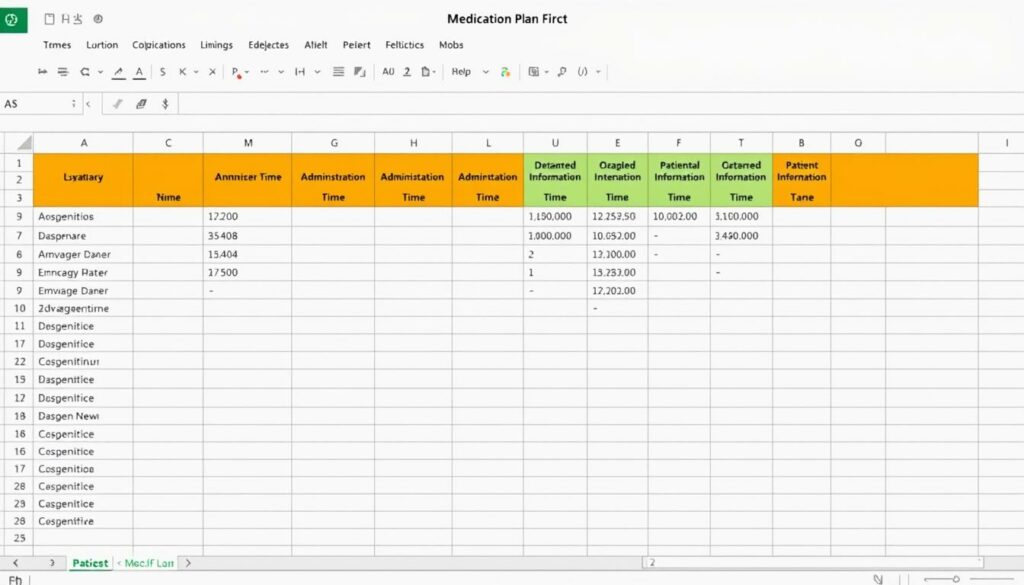
Task: Adjust the zoom slider in the status bar
Action: pos(955,579)
